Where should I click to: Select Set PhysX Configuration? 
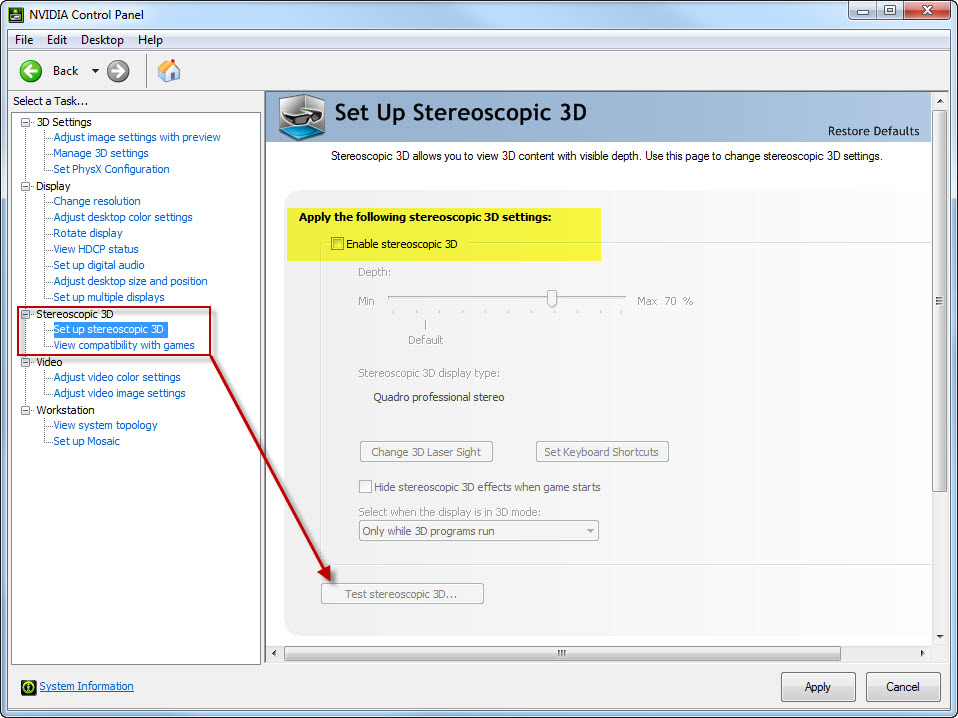pos(111,169)
